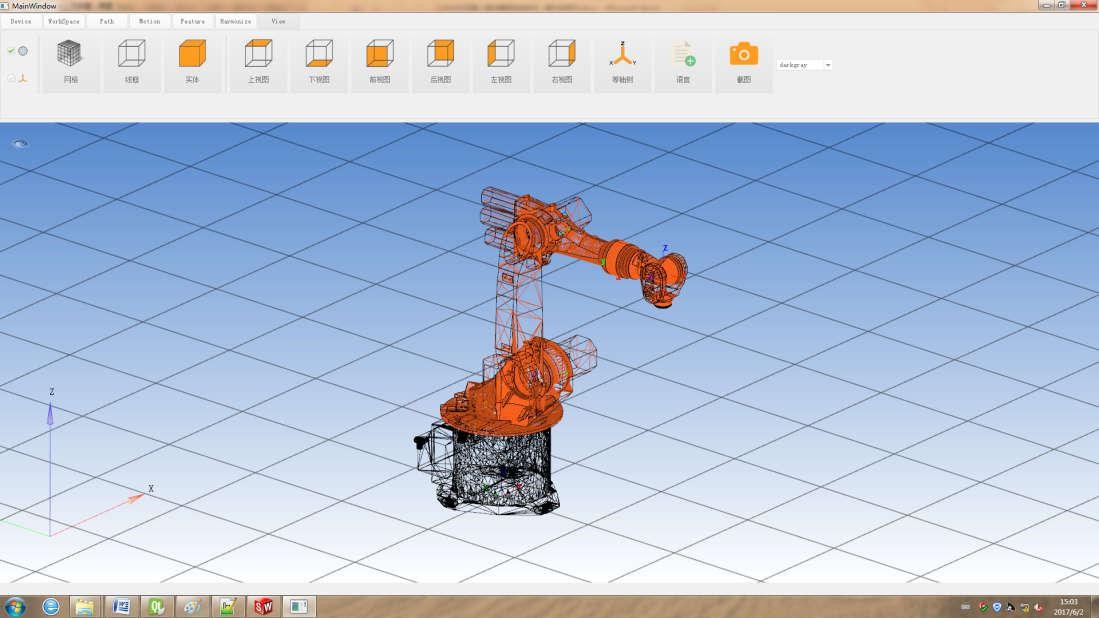This screenshot has height=618, width=1099.
Task: Open the Harmonize tab
Action: (235, 21)
